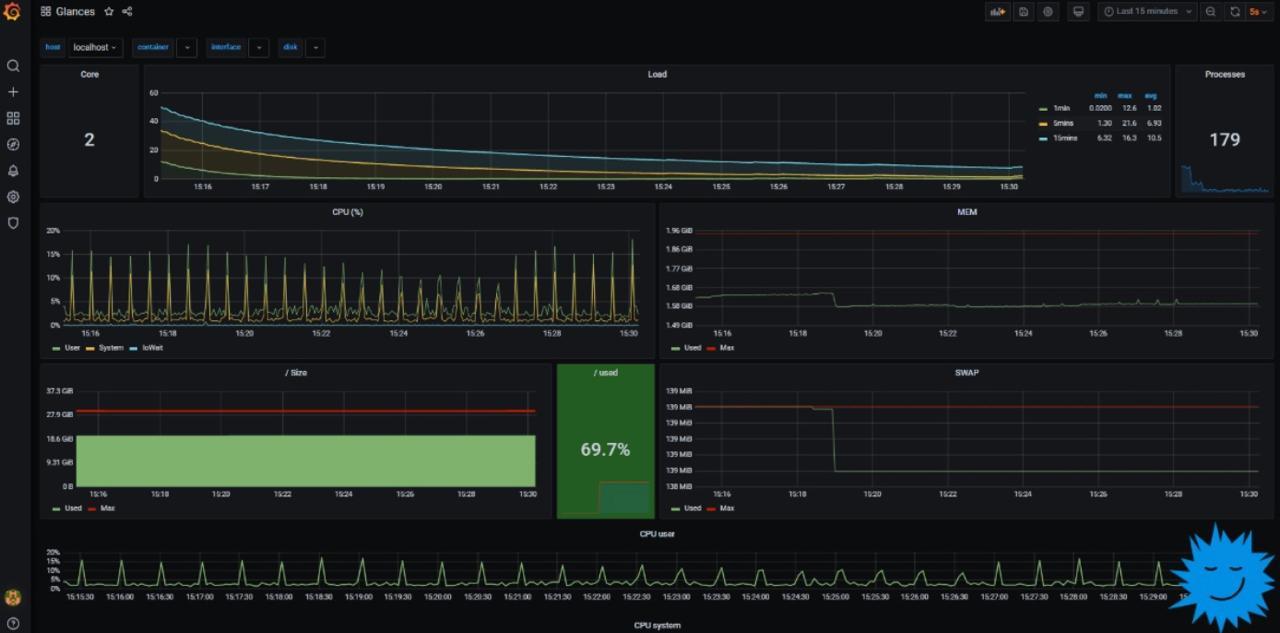Open the CPU (%) panel title menu

pyautogui.click(x=347, y=212)
